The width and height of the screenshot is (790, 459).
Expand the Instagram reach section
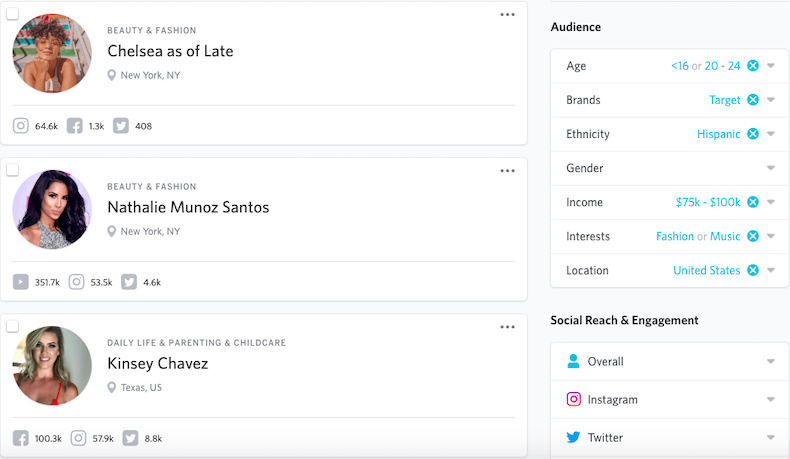(771, 400)
